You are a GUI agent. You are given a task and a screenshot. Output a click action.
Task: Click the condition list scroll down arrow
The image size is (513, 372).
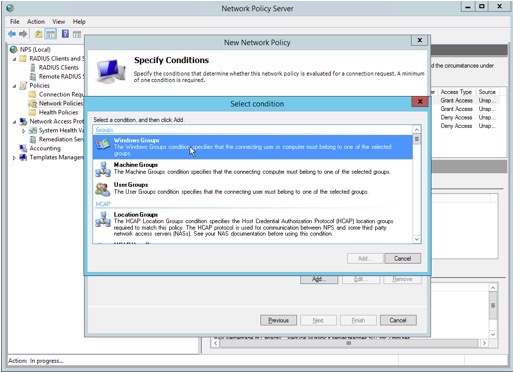coord(417,239)
